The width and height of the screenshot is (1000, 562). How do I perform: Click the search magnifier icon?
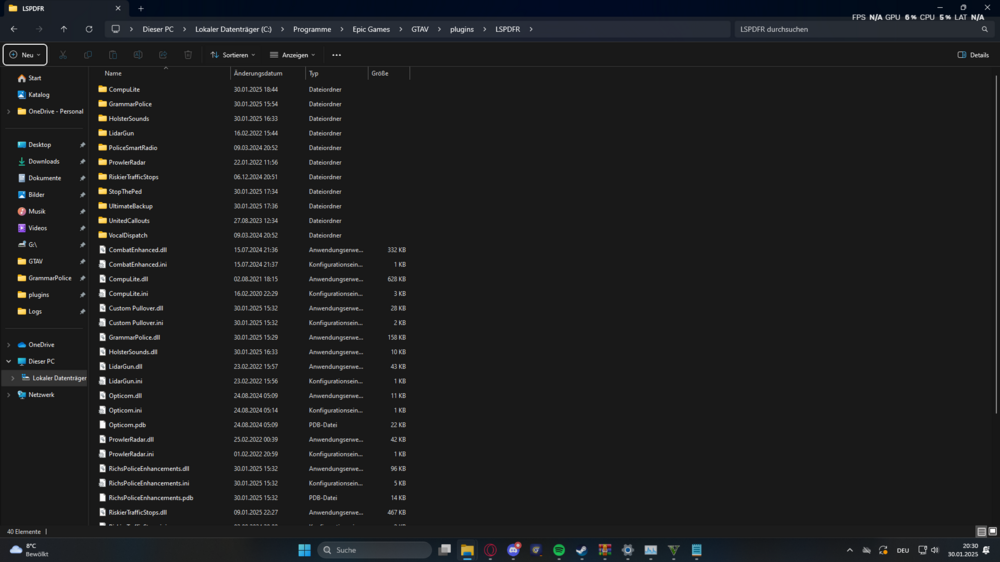985,29
